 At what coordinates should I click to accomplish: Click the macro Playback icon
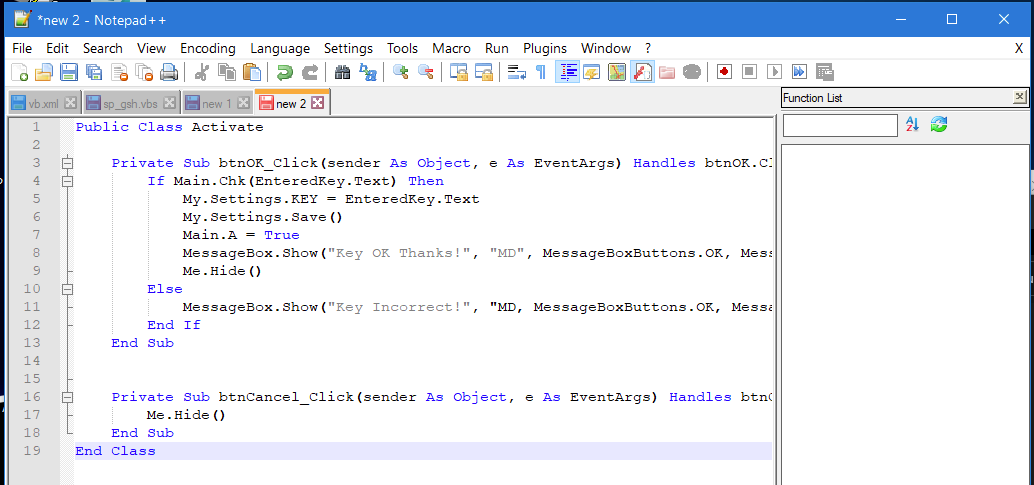pos(774,72)
